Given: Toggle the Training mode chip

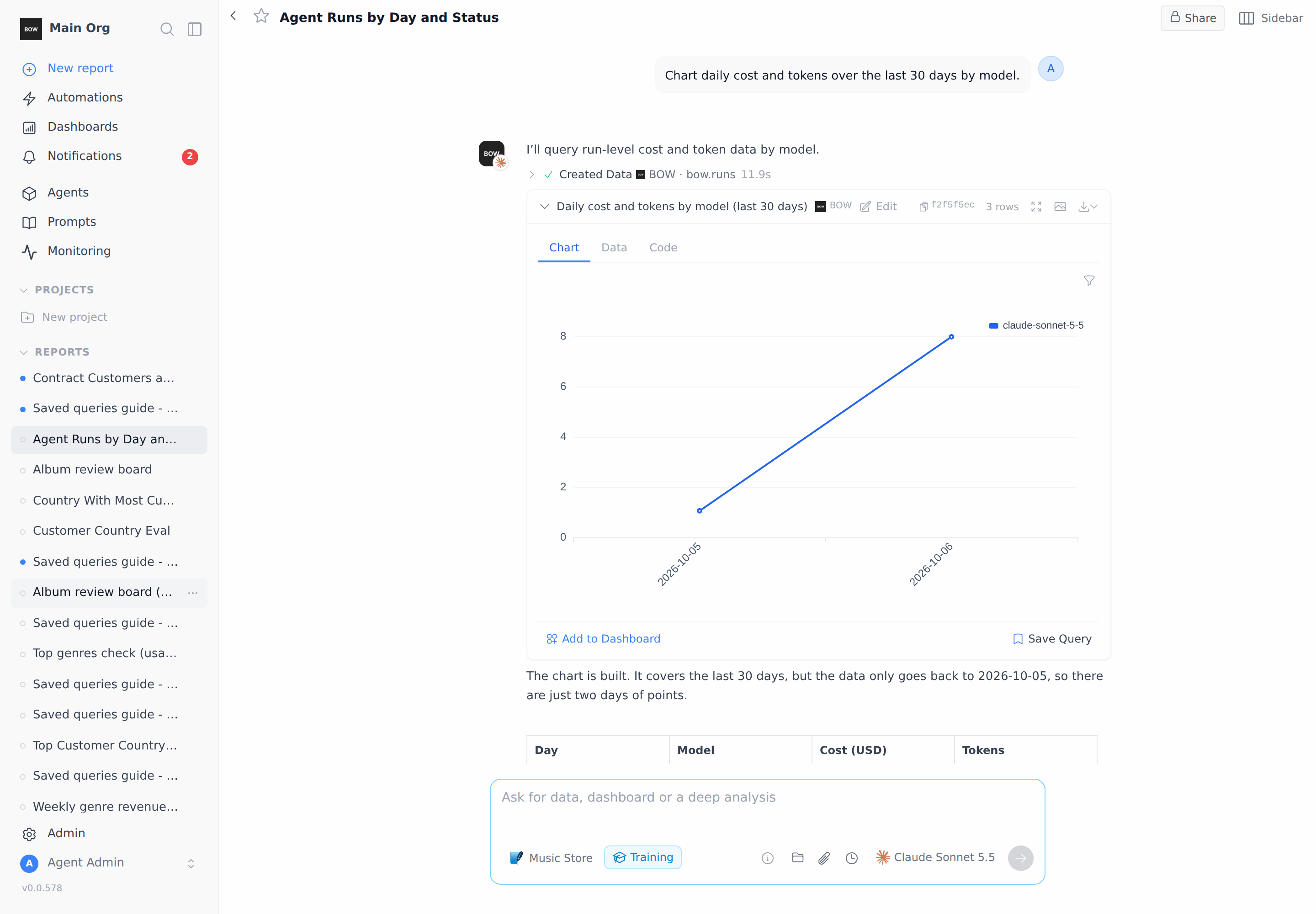Looking at the screenshot, I should pos(642,857).
